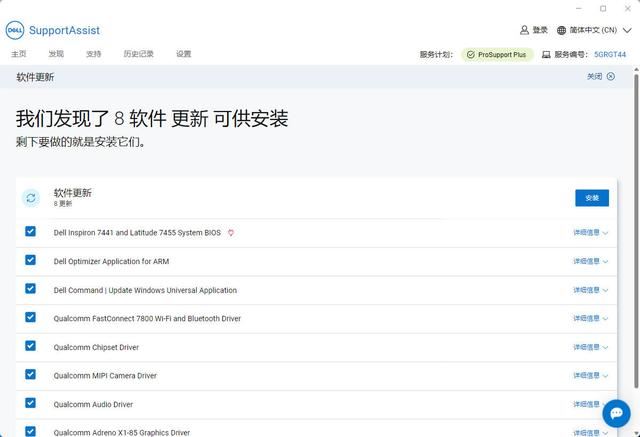Open the 历史记录 history tab
The height and width of the screenshot is (437, 640).
click(x=138, y=54)
